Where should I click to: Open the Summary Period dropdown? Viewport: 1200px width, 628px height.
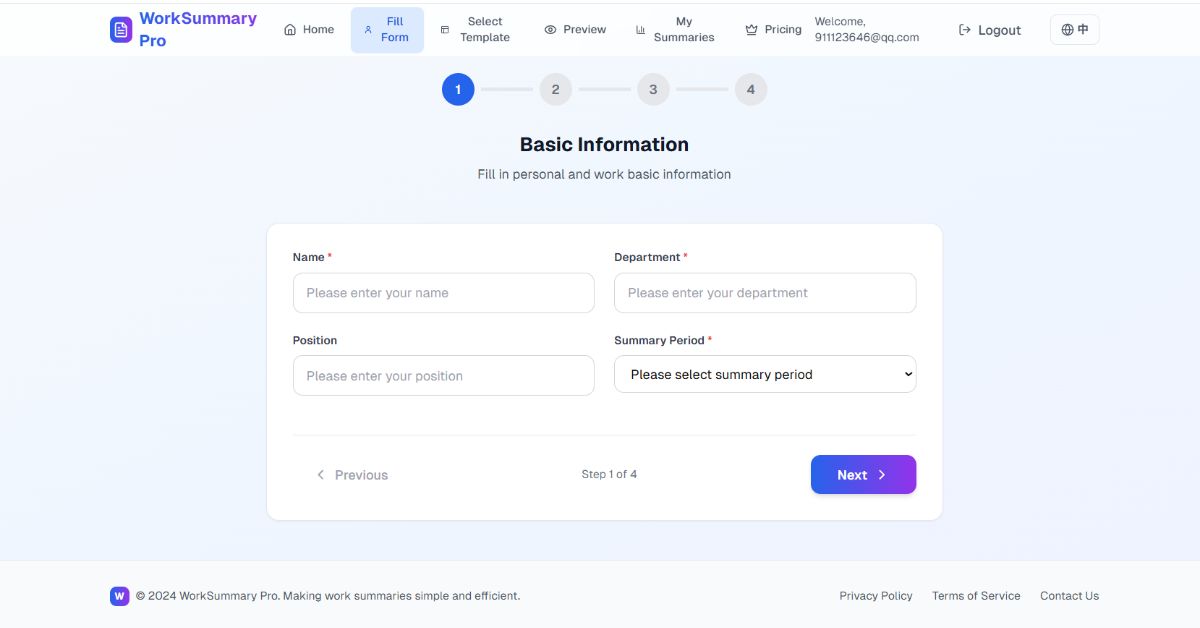[x=764, y=374]
